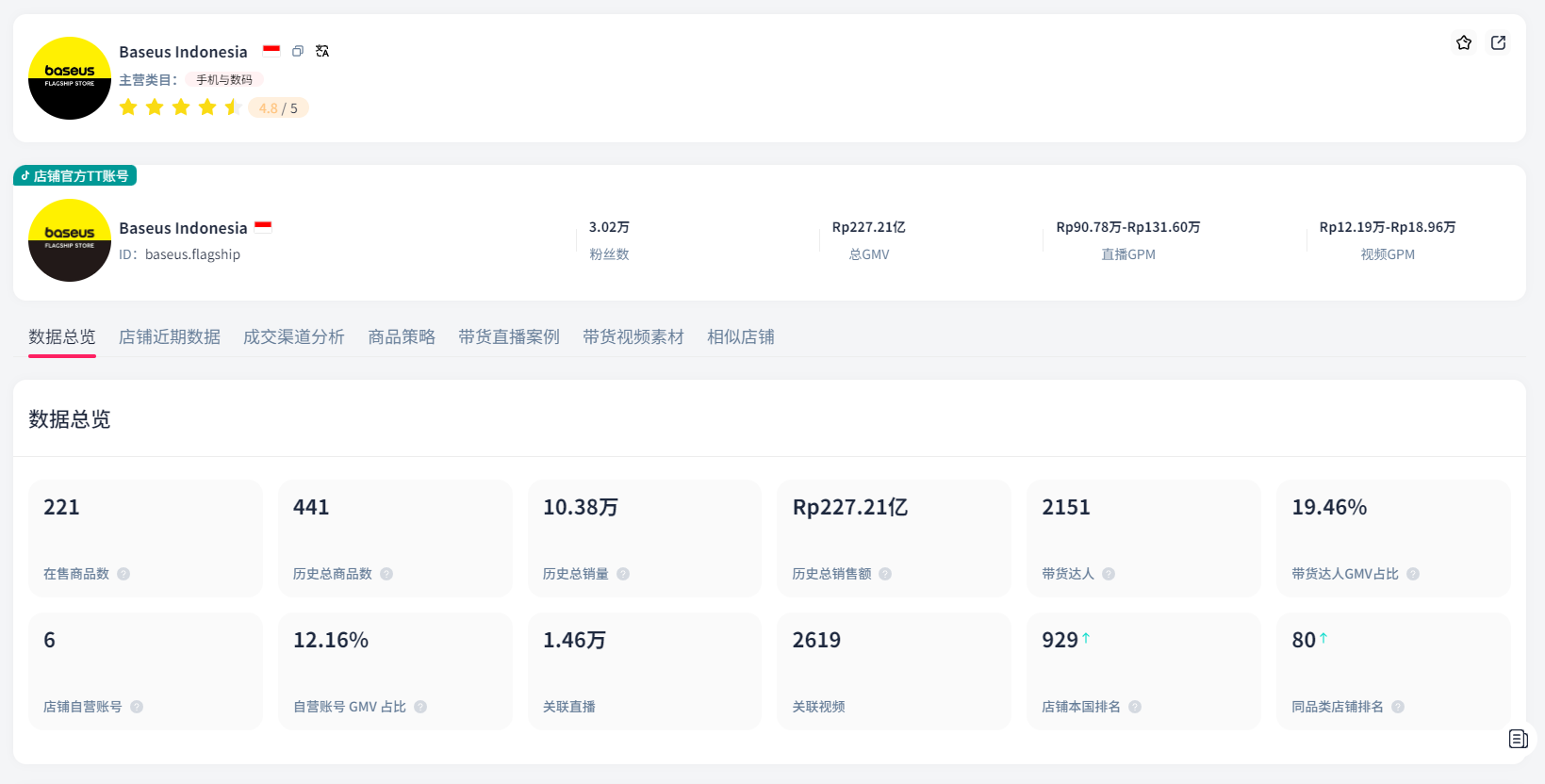Image resolution: width=1545 pixels, height=784 pixels.
Task: Switch to 店铺近期数据 tab
Action: click(170, 337)
